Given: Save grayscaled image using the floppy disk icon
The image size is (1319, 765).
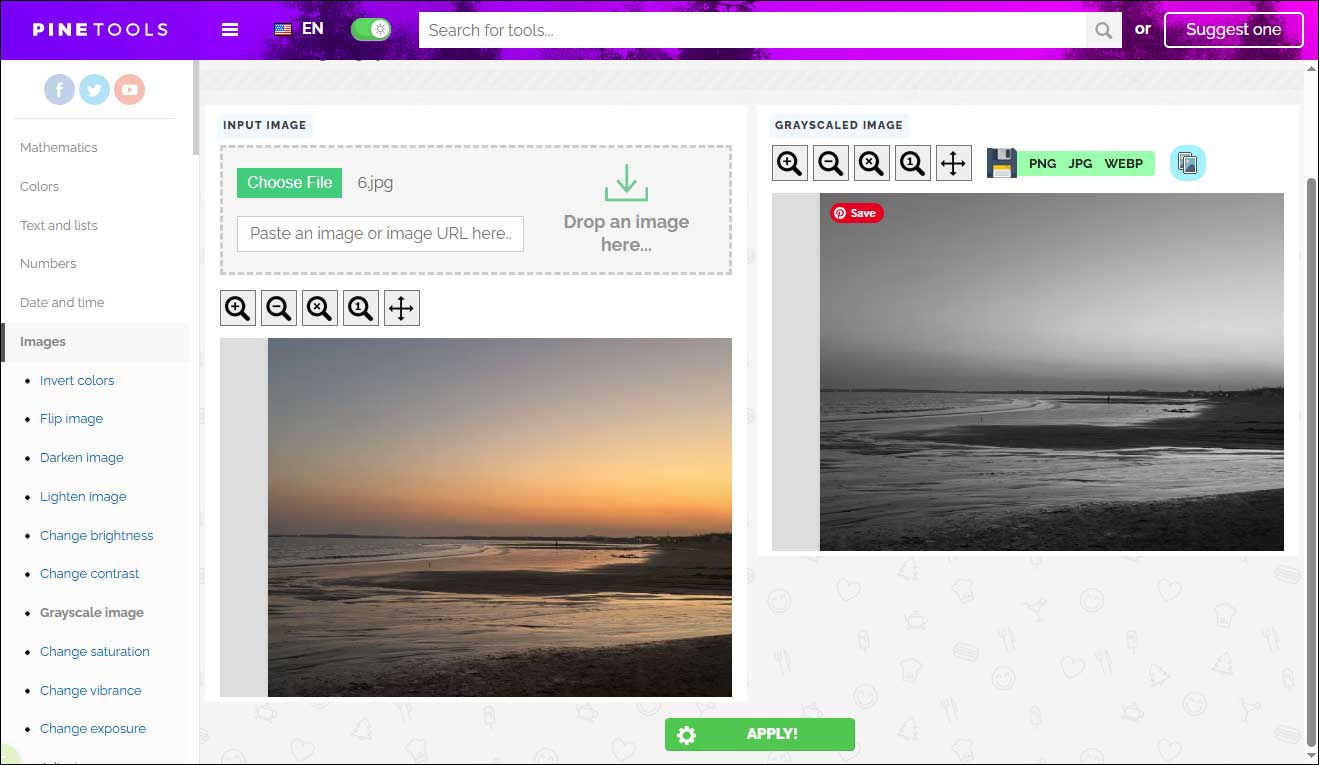Looking at the screenshot, I should pos(1000,162).
